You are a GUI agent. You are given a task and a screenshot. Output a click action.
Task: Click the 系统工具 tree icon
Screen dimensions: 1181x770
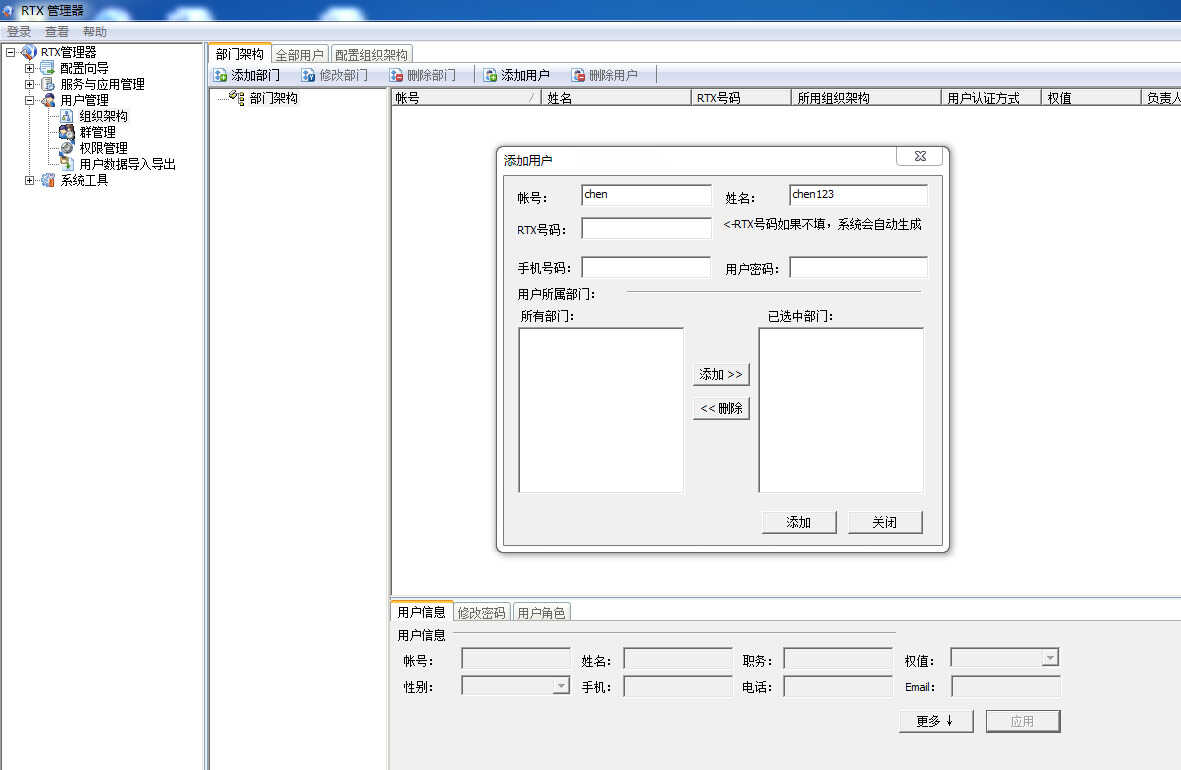tap(47, 180)
